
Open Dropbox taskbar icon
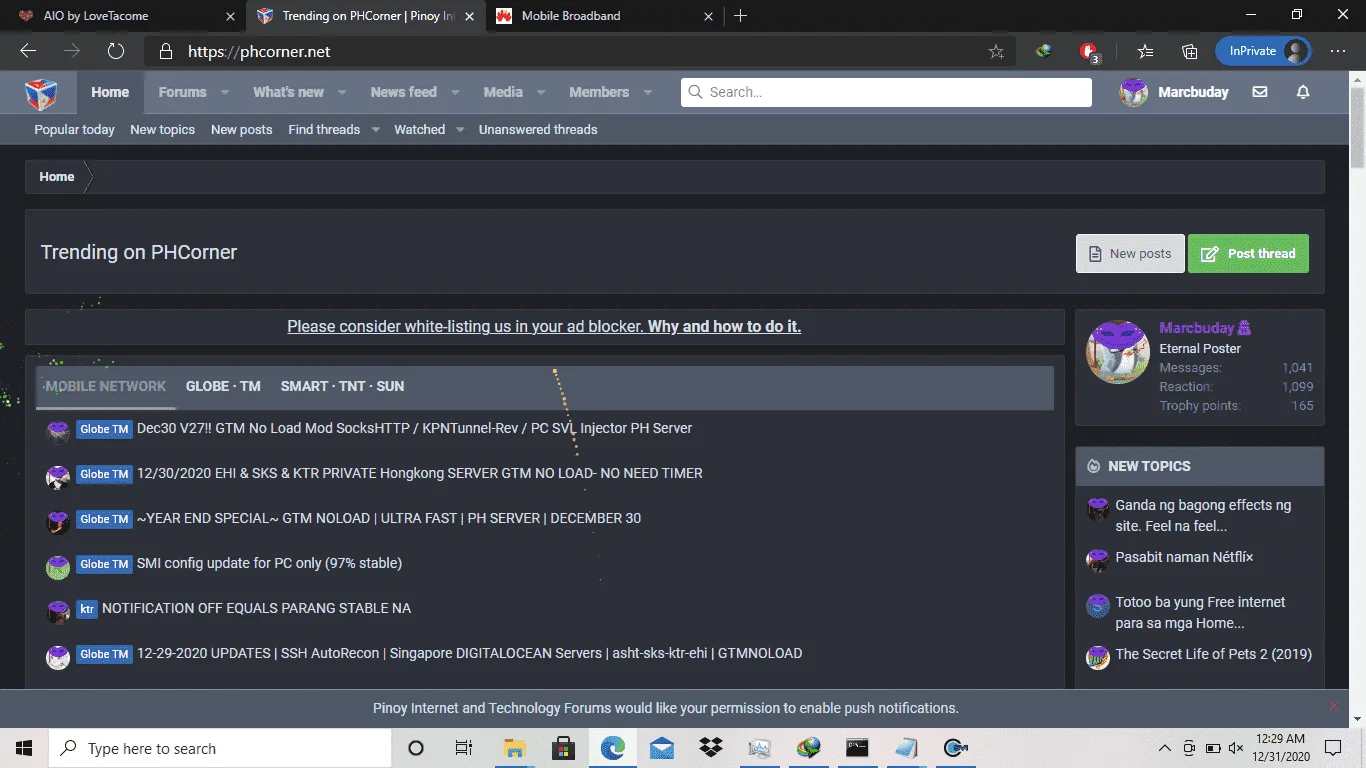(711, 748)
